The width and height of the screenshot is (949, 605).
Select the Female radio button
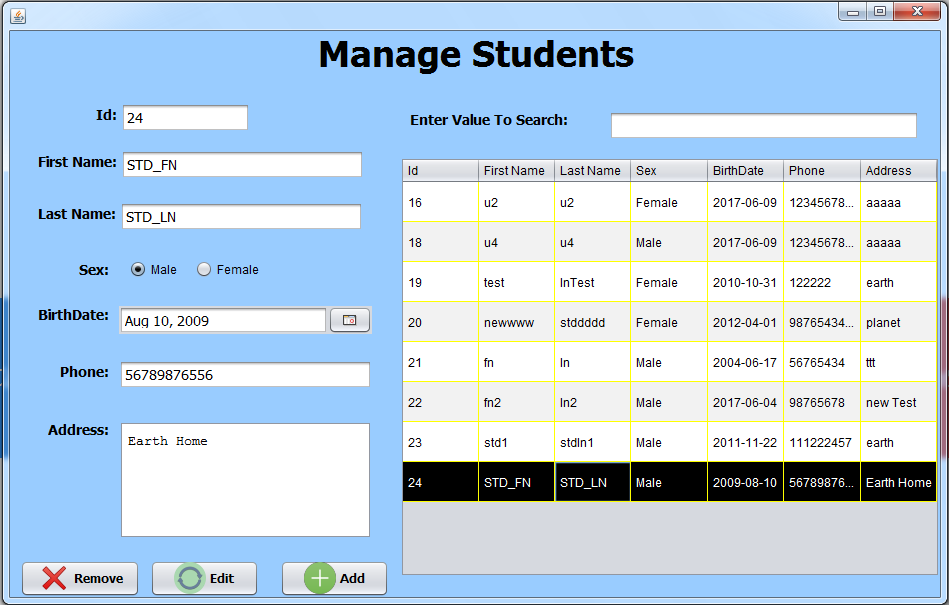pyautogui.click(x=204, y=269)
